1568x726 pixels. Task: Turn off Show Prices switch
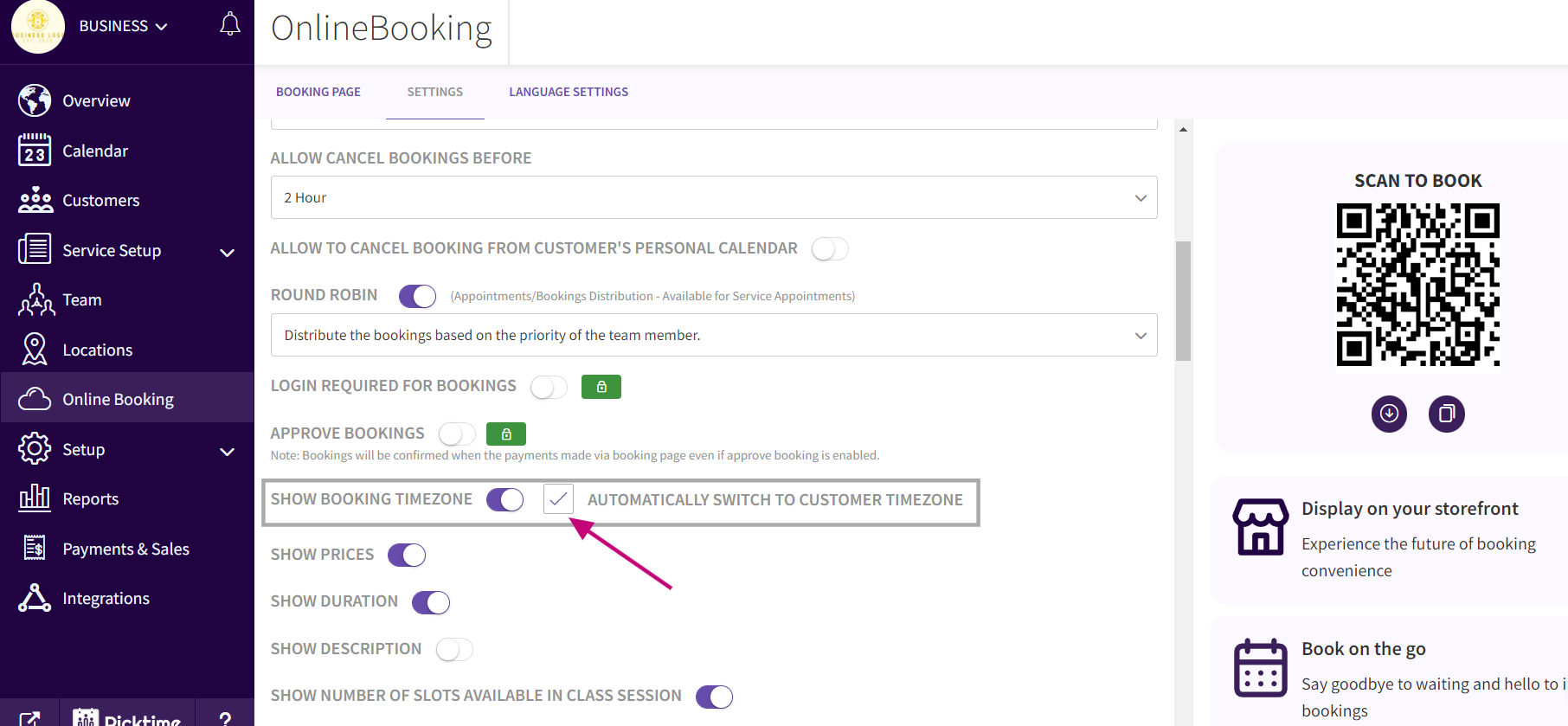click(x=407, y=555)
